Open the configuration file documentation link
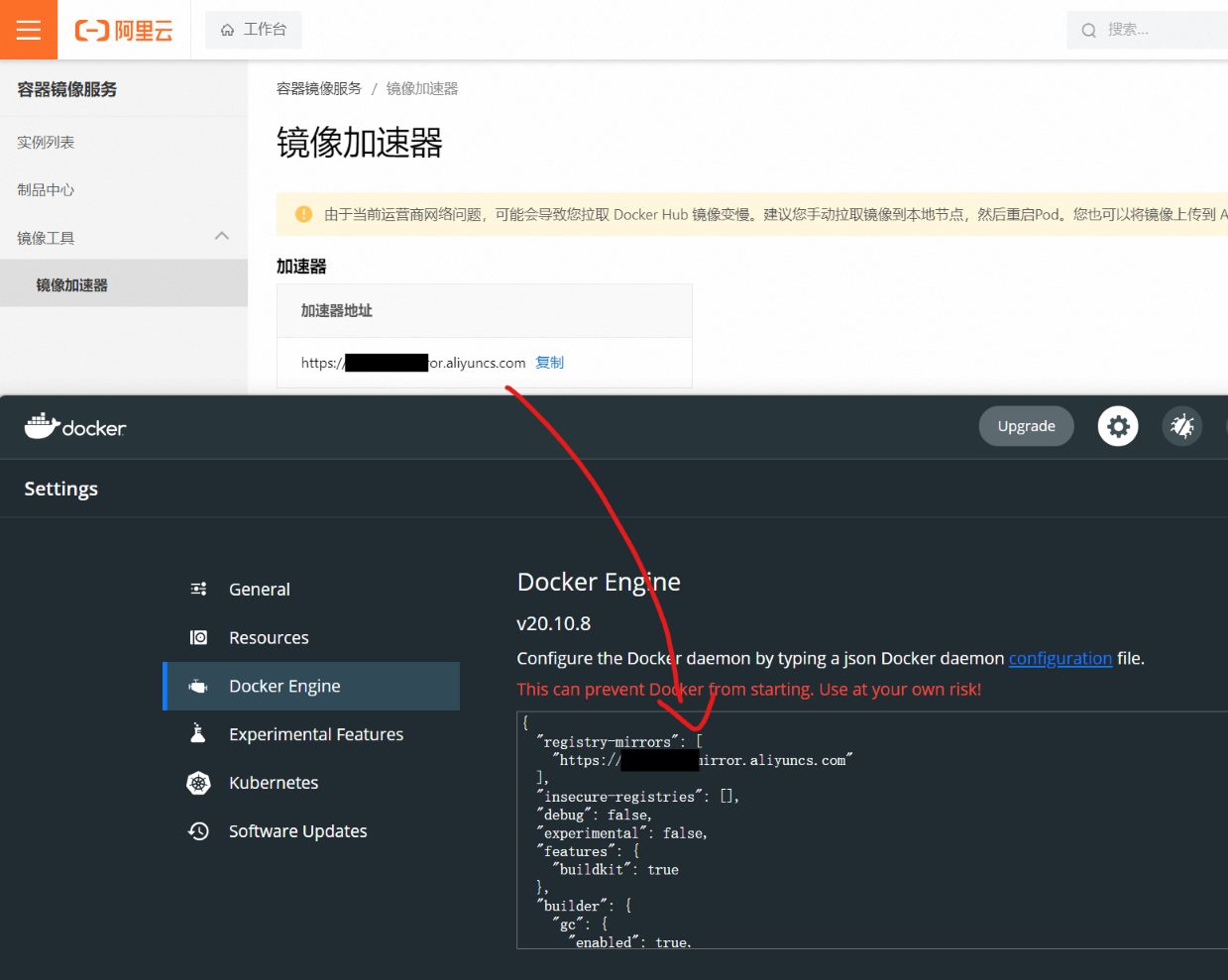Screen dimensions: 1228x980 1060,659
